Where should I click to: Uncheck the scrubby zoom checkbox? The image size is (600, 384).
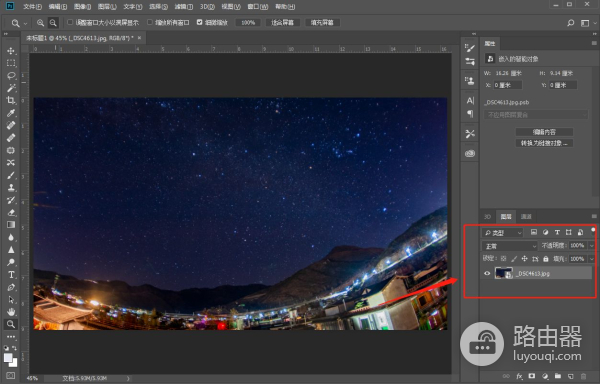pyautogui.click(x=199, y=22)
